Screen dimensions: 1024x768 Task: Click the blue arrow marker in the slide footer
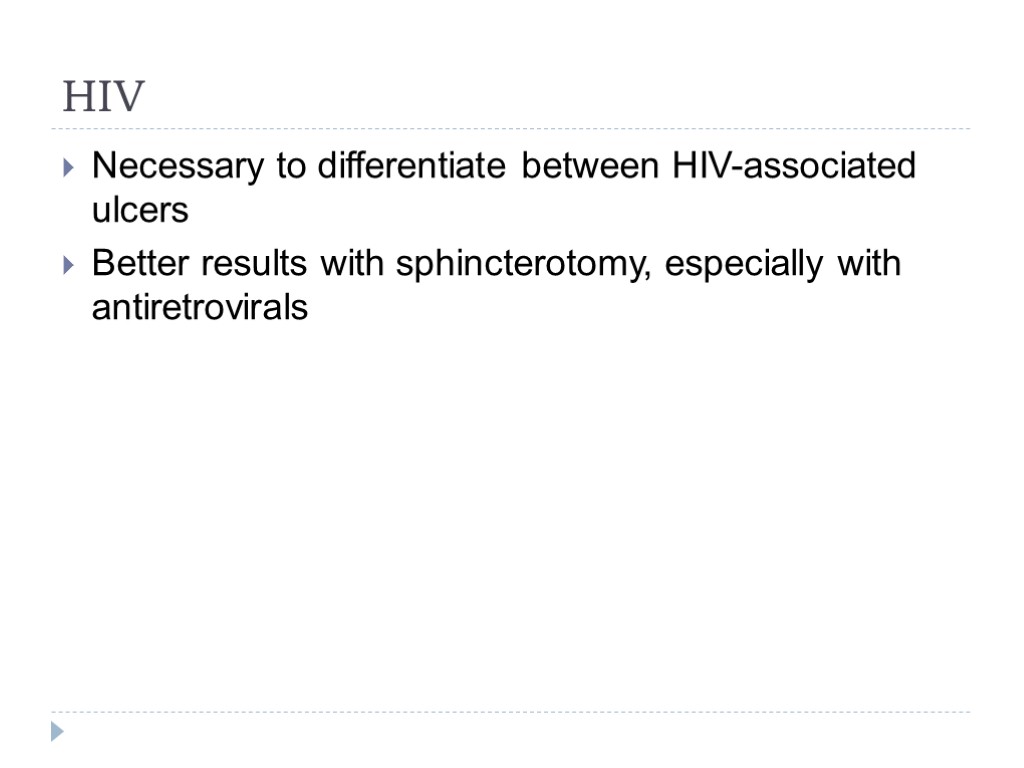(x=58, y=732)
